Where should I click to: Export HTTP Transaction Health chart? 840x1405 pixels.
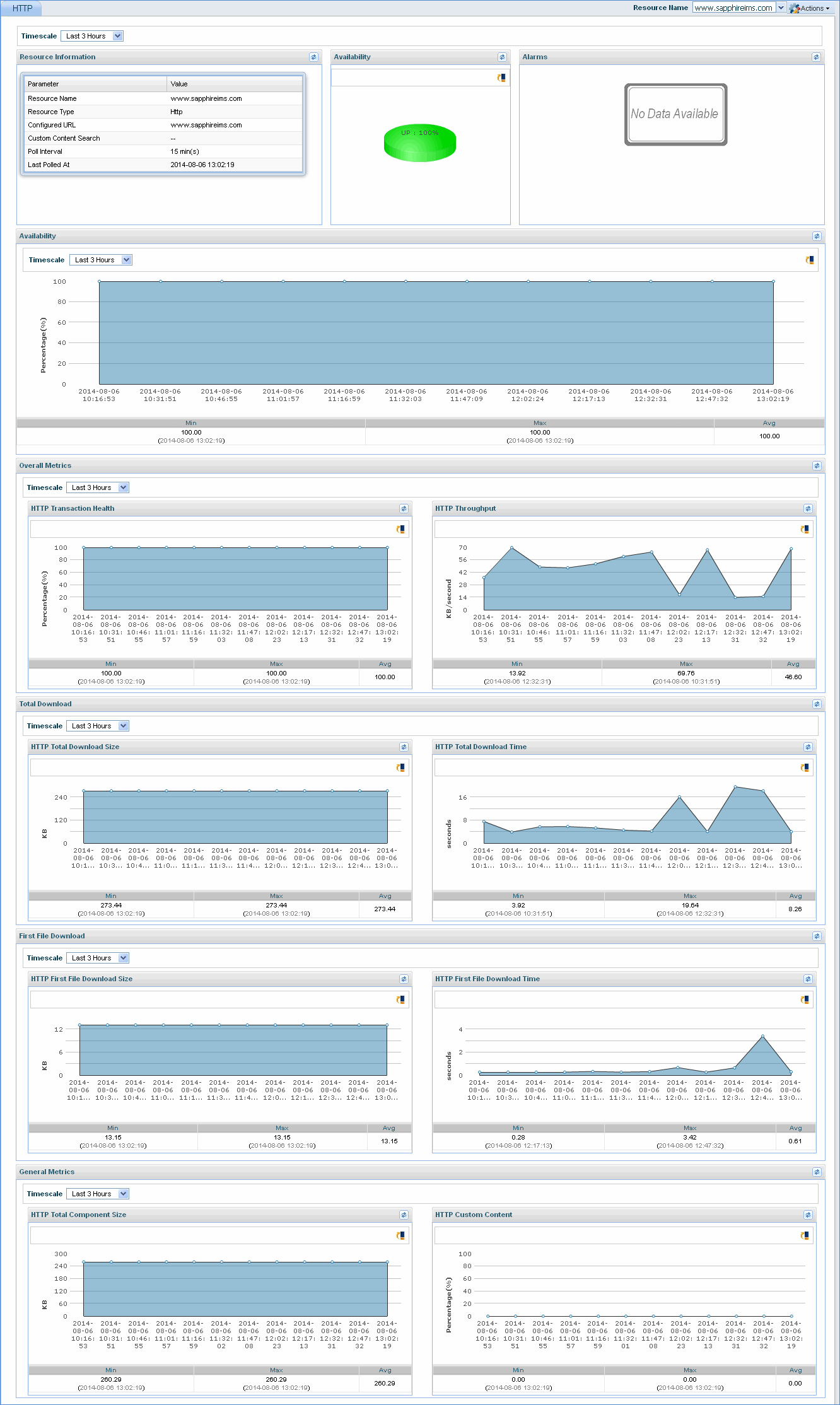point(400,529)
